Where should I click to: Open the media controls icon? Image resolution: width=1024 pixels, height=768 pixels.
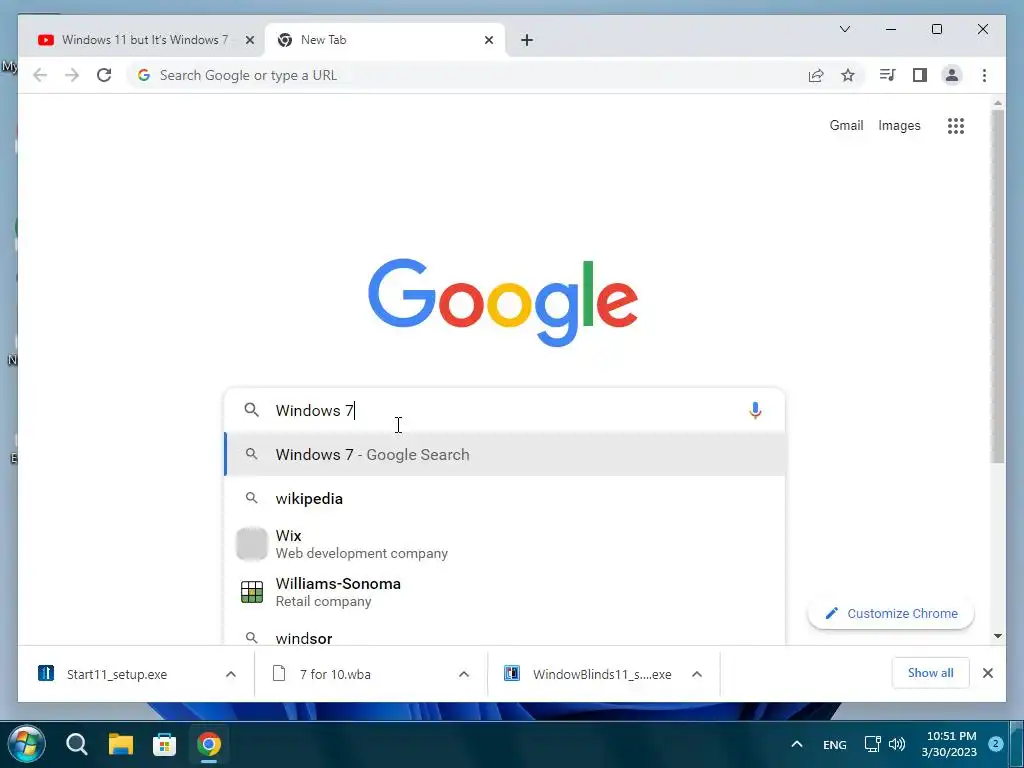tap(887, 75)
